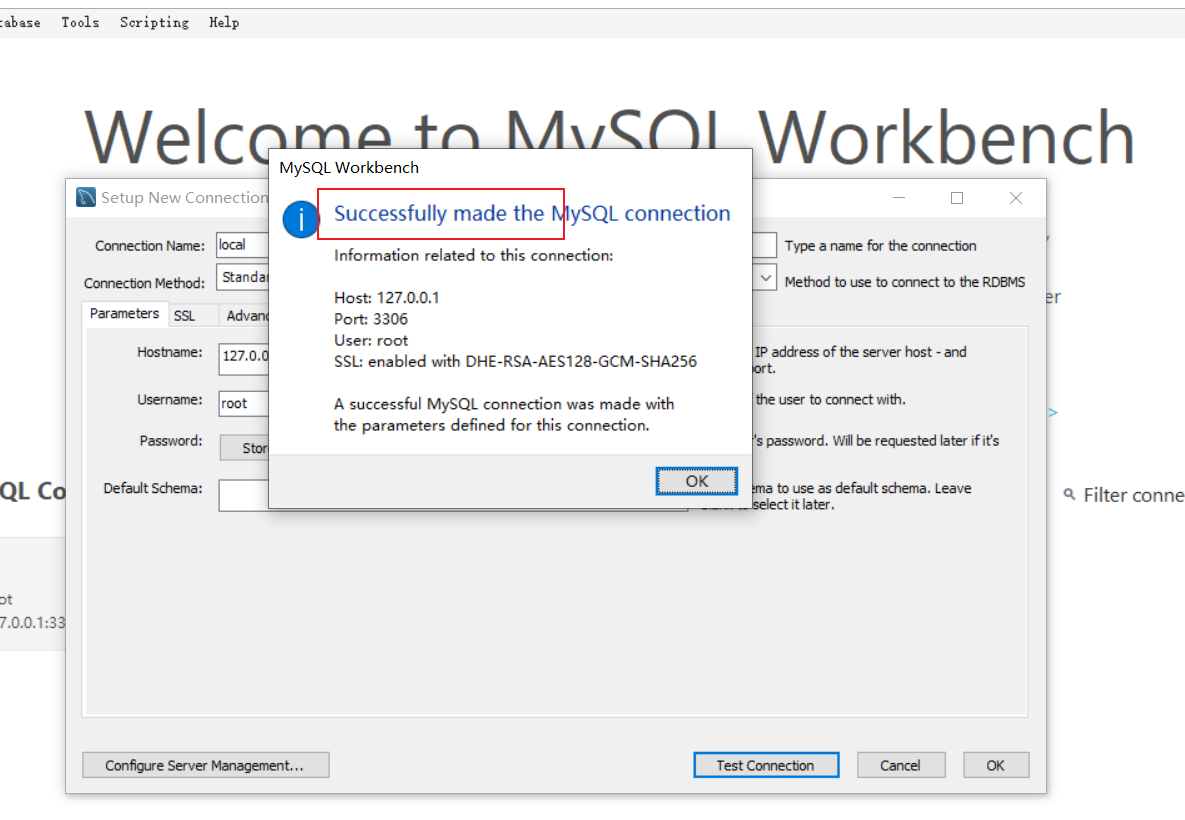Click Configure Server Management button
1185x820 pixels.
[x=205, y=765]
